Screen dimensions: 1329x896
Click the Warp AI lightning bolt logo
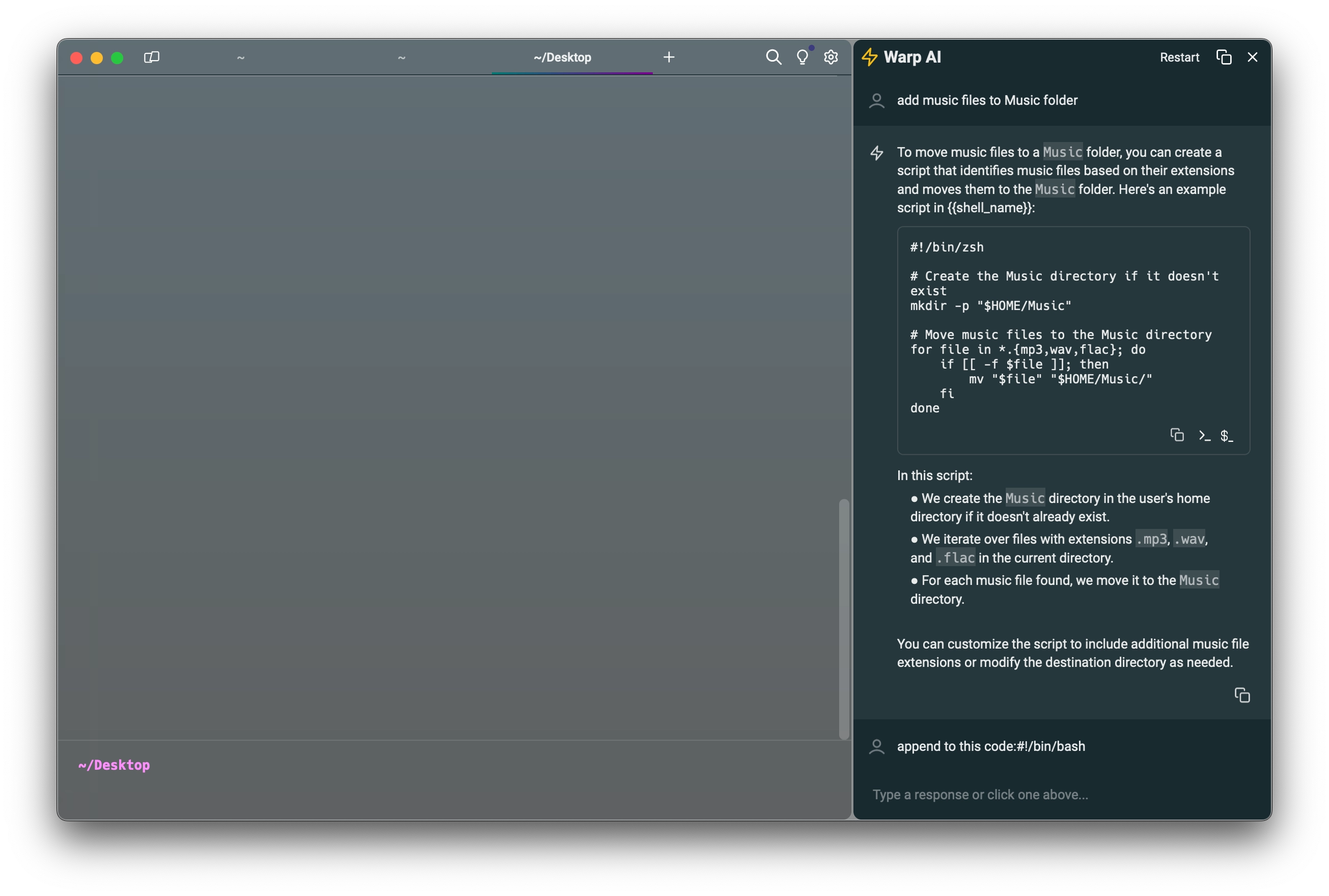tap(869, 57)
